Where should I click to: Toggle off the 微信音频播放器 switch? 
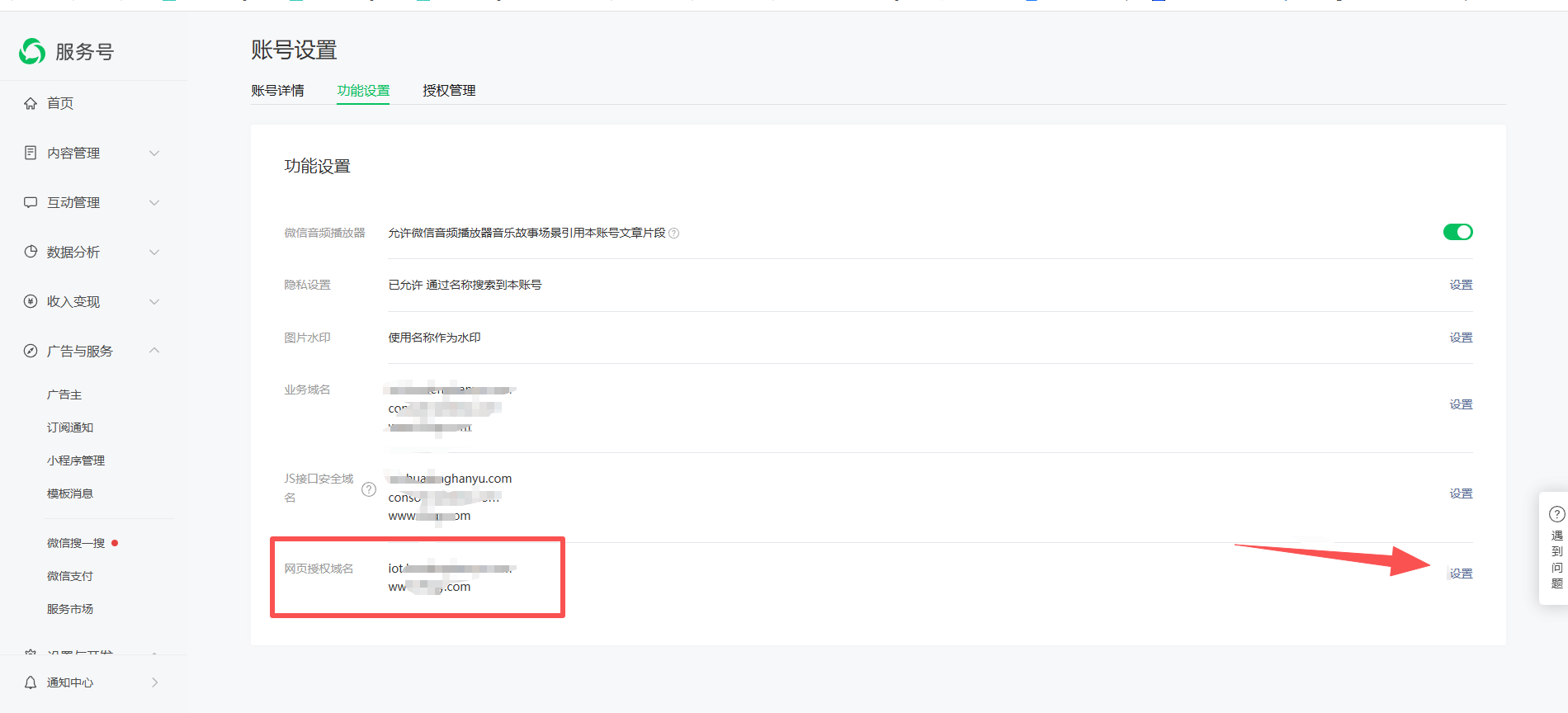pyautogui.click(x=1457, y=232)
